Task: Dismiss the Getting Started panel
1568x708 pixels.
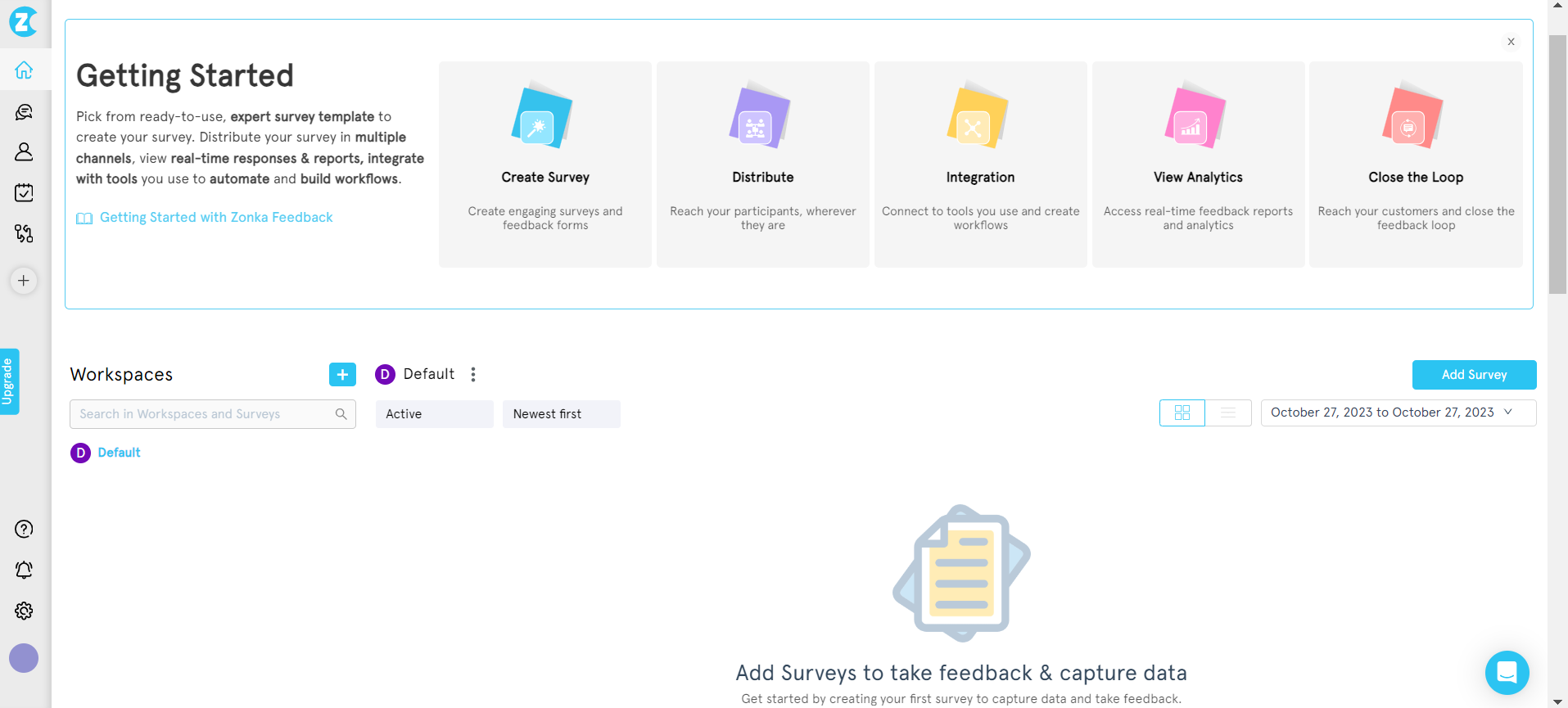Action: tap(1511, 42)
